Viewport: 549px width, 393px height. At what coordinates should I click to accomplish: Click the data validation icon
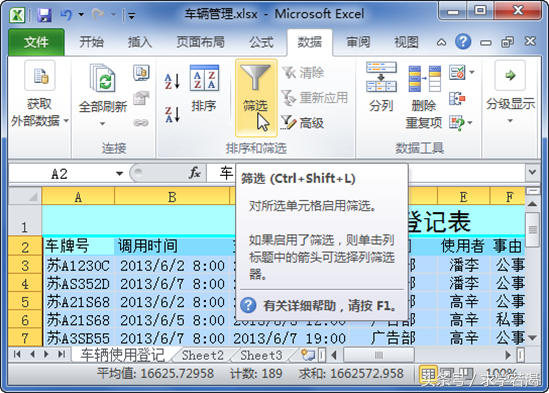click(x=457, y=73)
